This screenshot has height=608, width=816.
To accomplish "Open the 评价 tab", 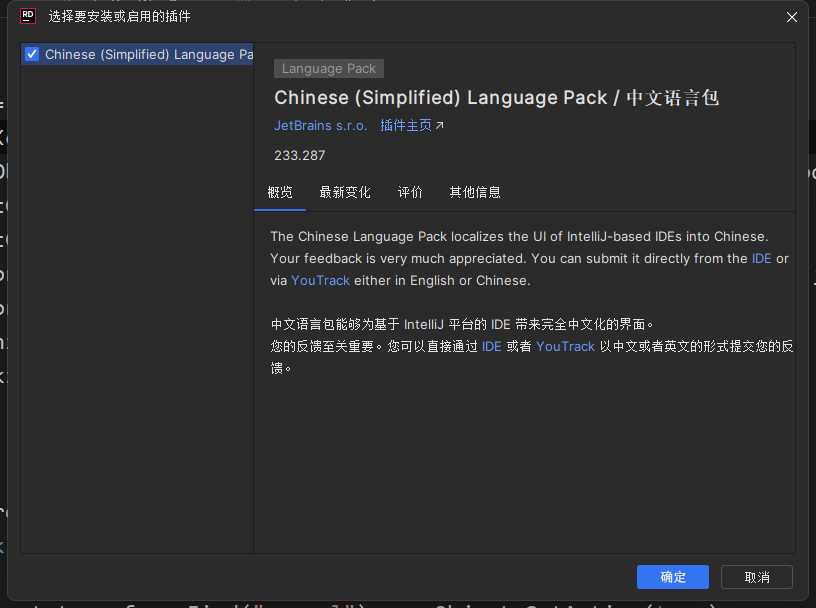I will (410, 192).
